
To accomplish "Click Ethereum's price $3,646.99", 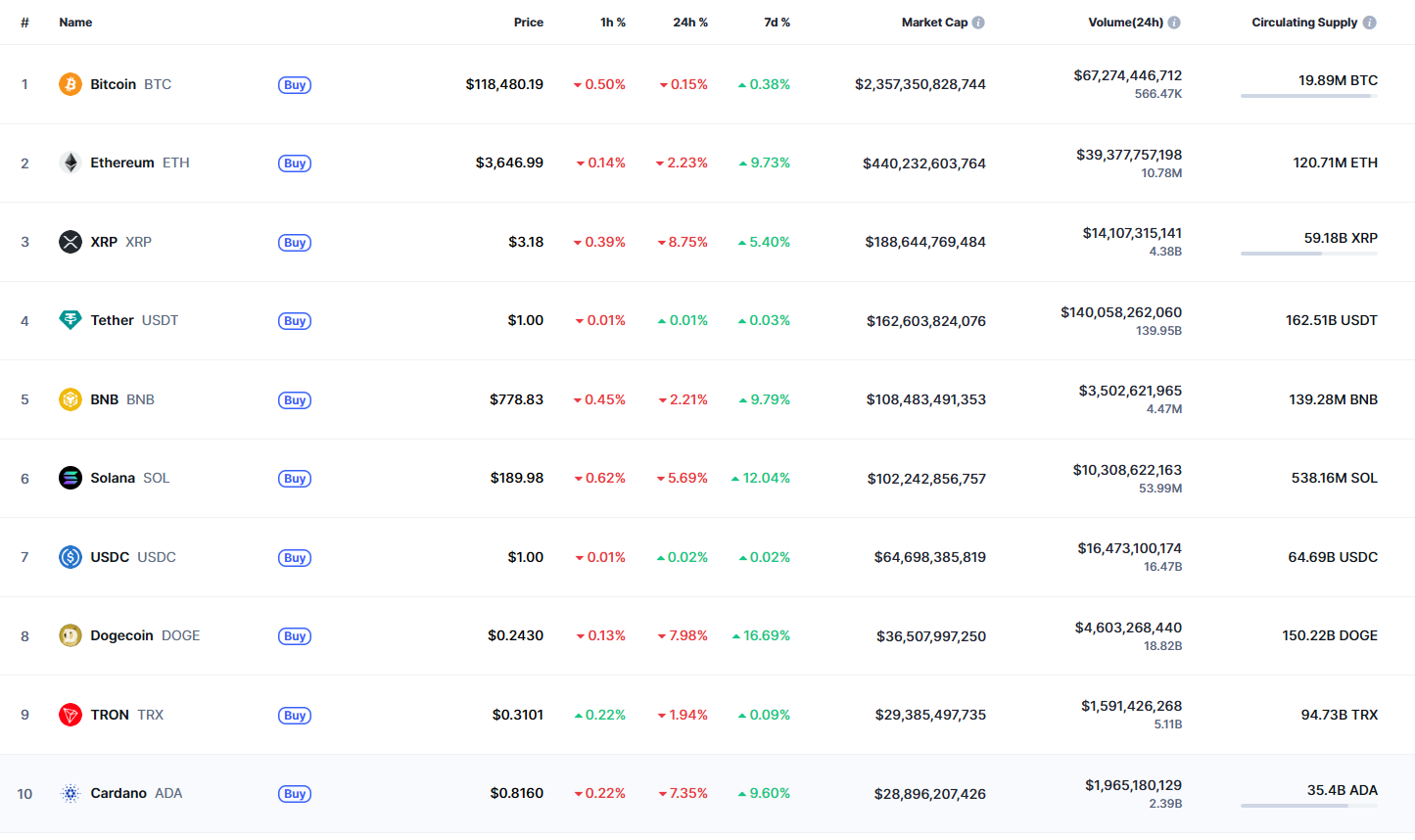I will pos(509,163).
